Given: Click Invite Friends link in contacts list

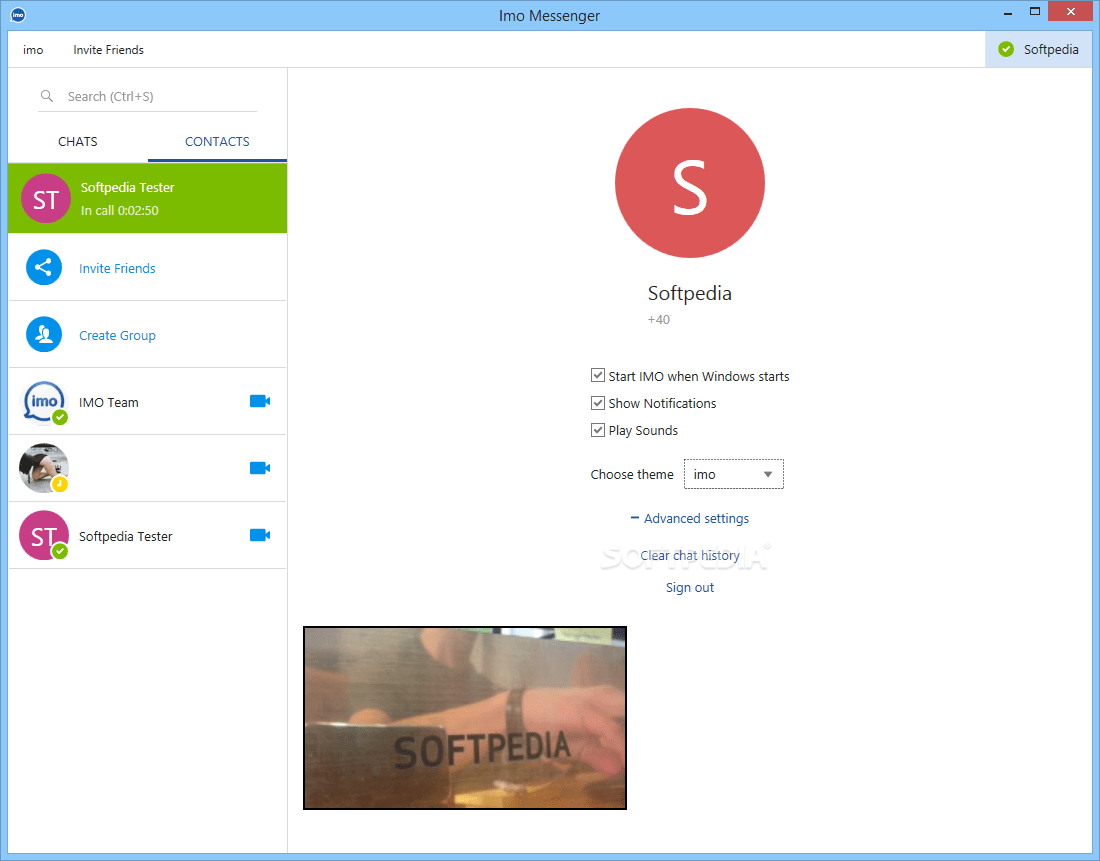Looking at the screenshot, I should [117, 268].
